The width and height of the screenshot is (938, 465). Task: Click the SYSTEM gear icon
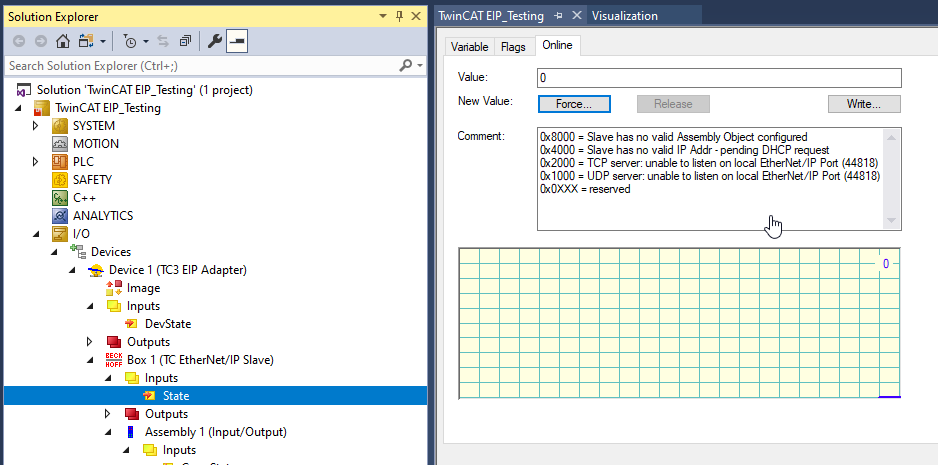(x=59, y=126)
